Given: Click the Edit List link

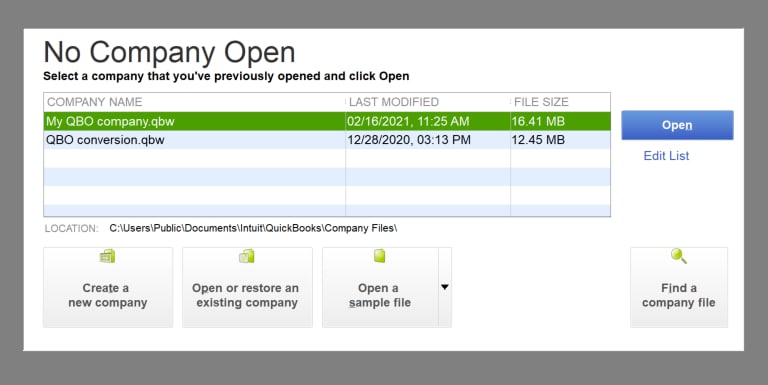Looking at the screenshot, I should point(666,156).
